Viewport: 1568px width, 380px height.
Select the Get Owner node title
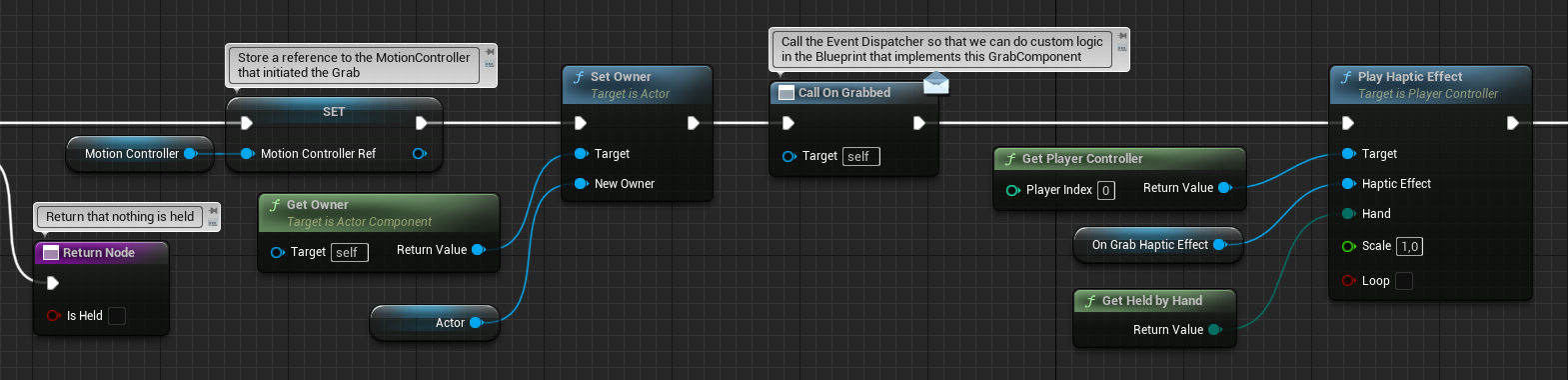pyautogui.click(x=318, y=205)
